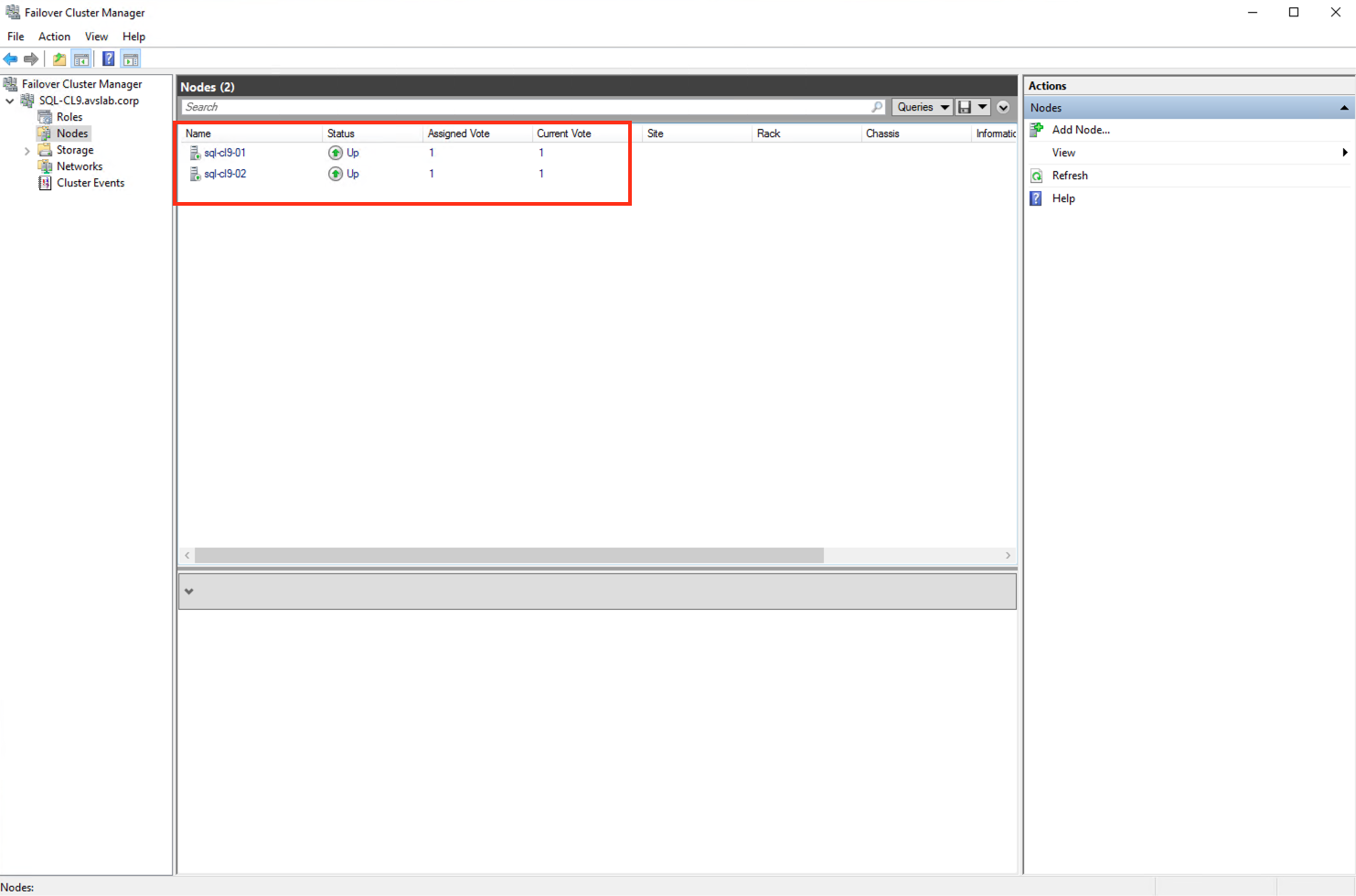The width and height of the screenshot is (1356, 896).
Task: Click Refresh in the Actions pane
Action: (x=1070, y=176)
